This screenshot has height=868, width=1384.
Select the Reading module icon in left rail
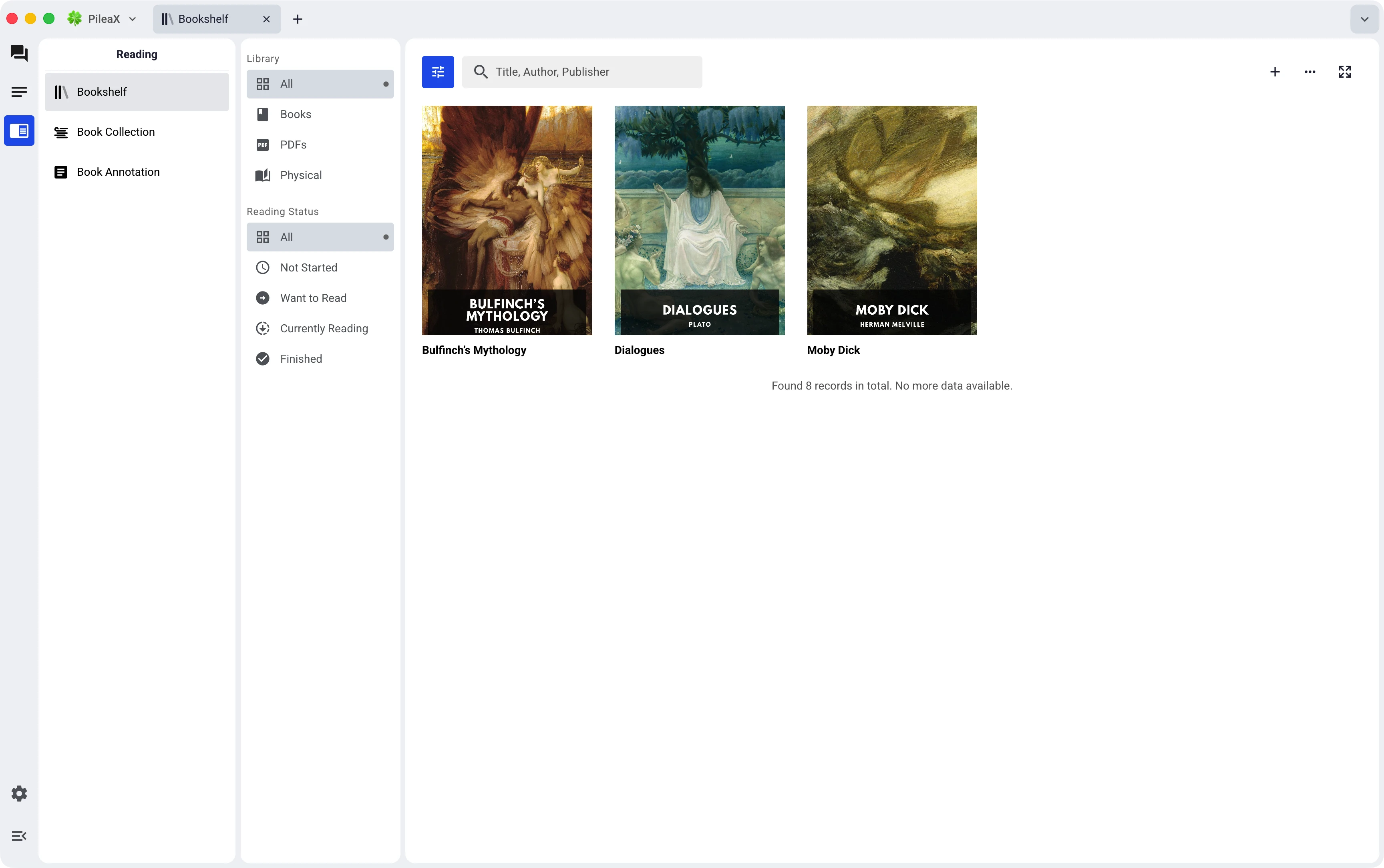coord(19,131)
